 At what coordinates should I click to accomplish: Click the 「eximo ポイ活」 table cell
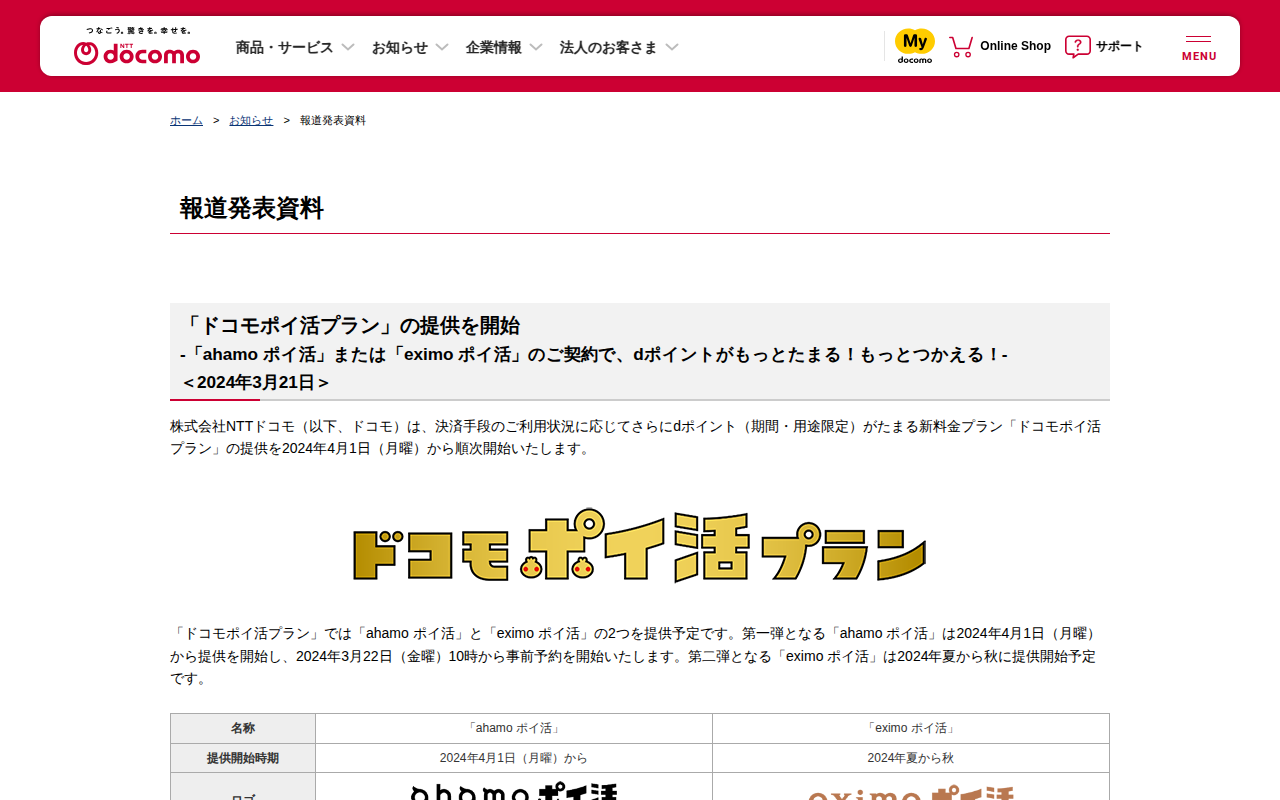click(x=911, y=728)
